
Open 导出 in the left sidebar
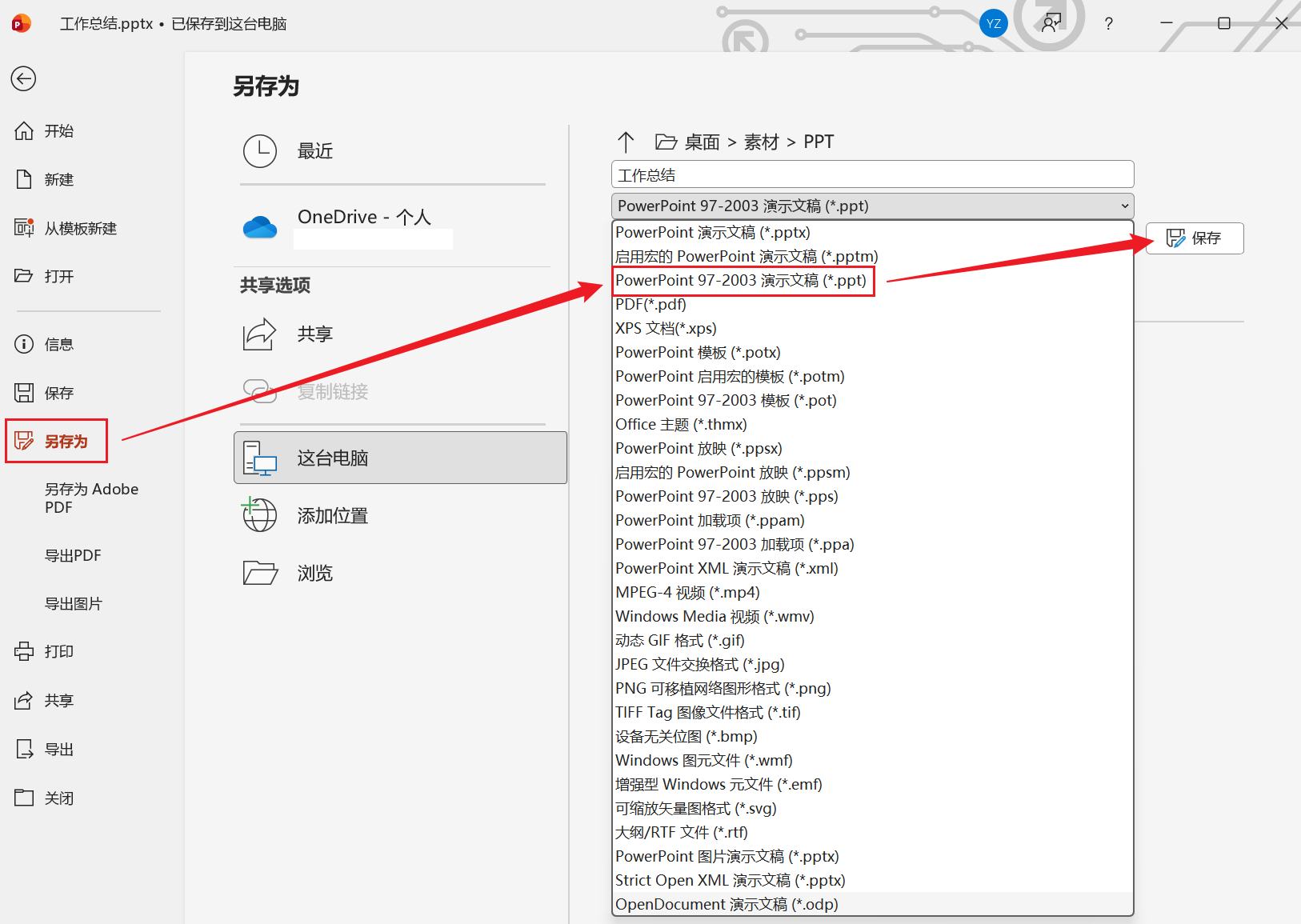[45, 750]
